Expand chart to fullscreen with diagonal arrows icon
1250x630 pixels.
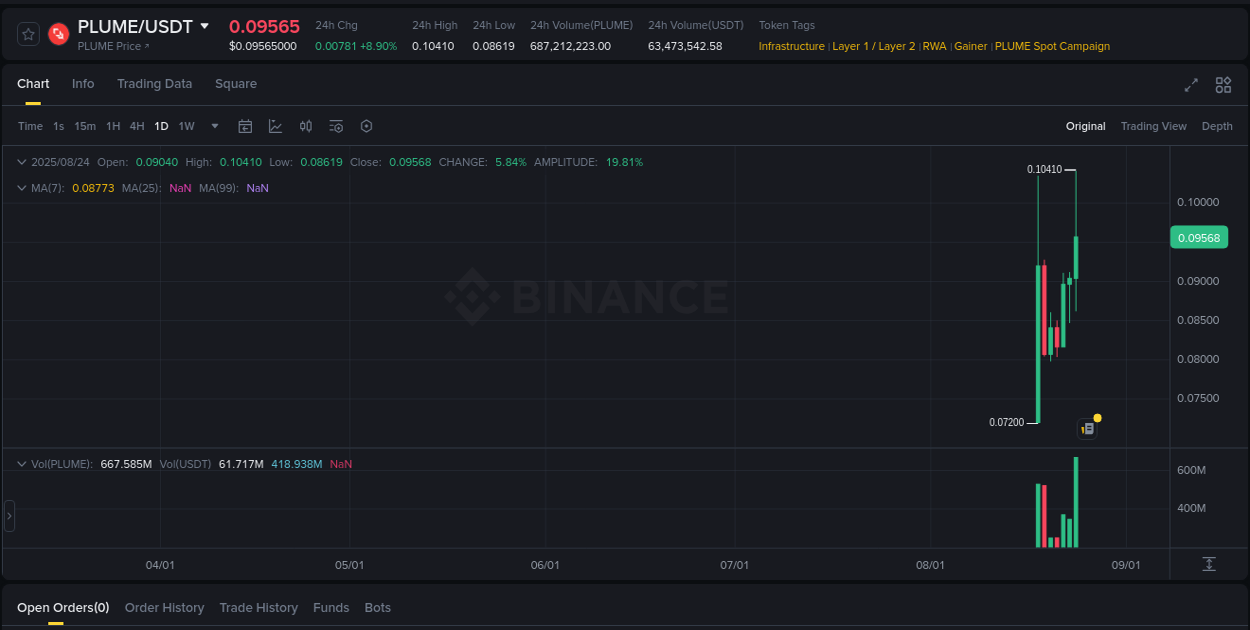point(1190,85)
